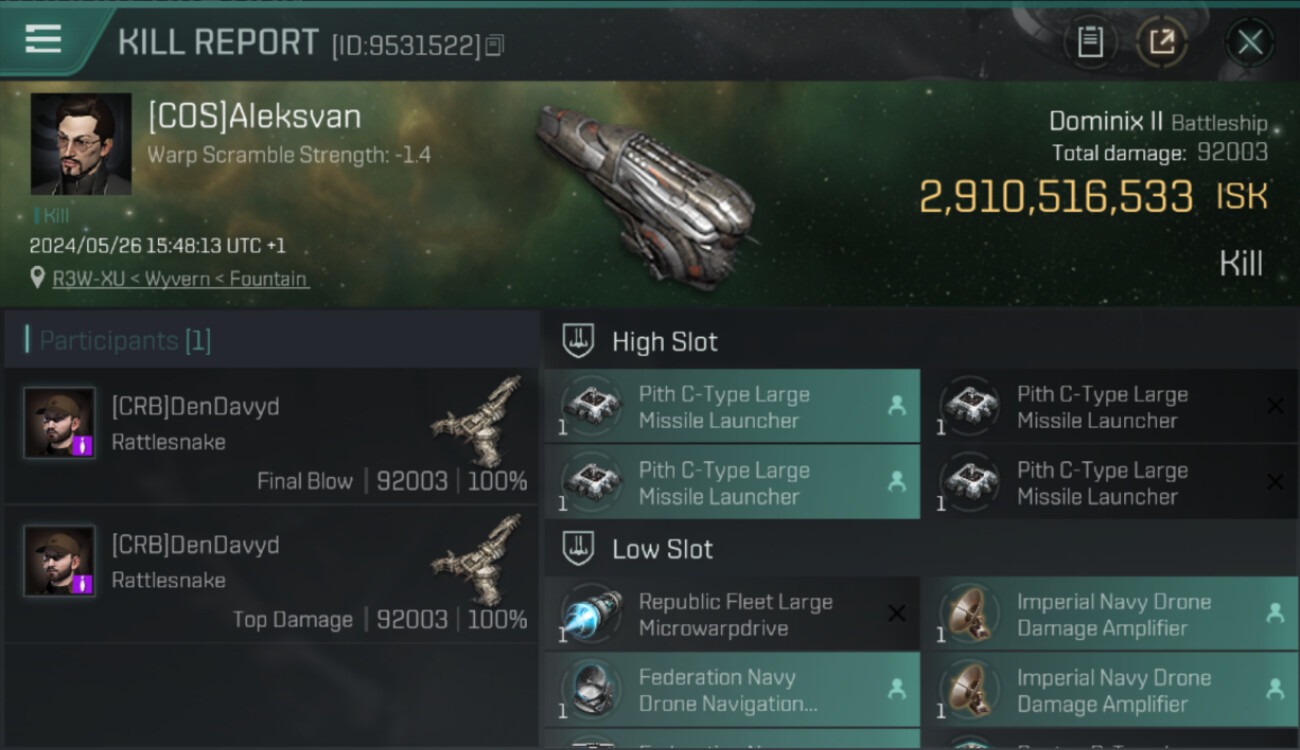
Task: Open the R3W-XU location link
Action: [180, 279]
